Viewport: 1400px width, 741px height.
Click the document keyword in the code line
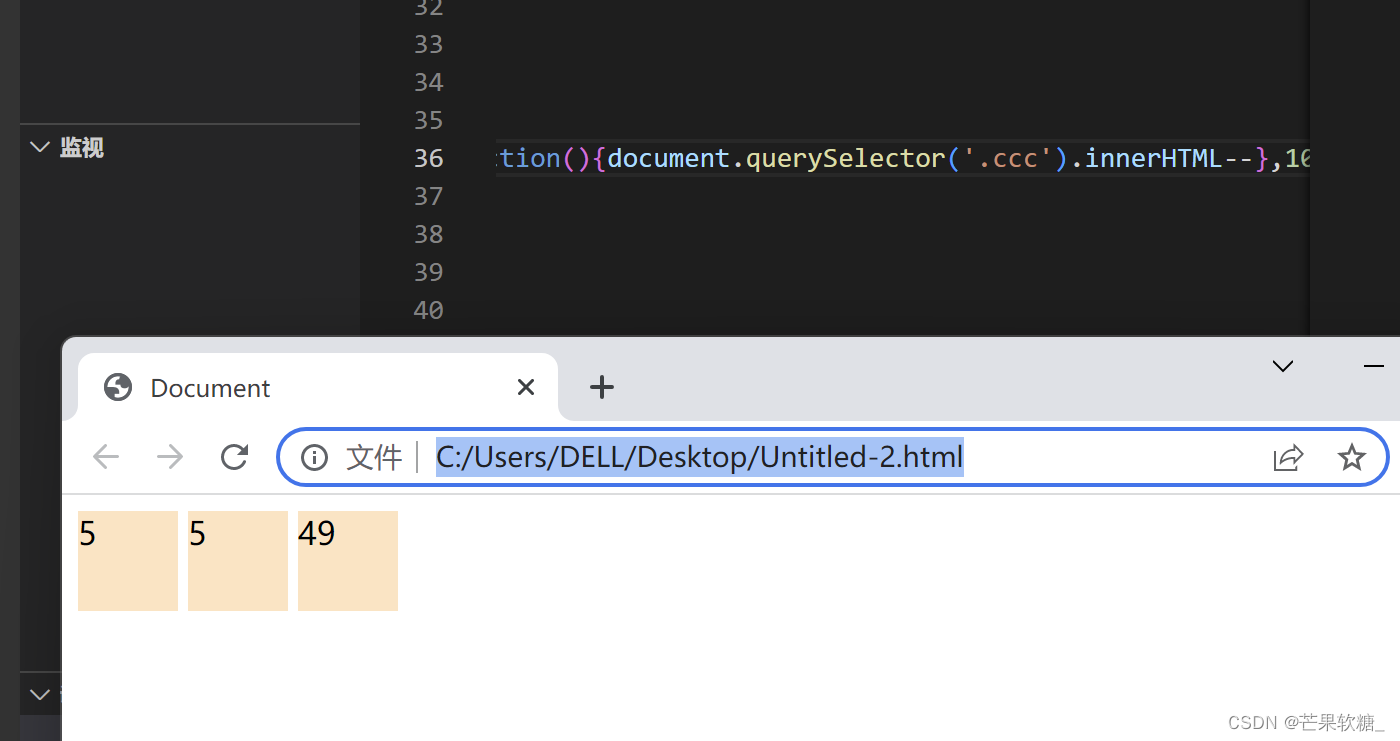click(x=669, y=158)
